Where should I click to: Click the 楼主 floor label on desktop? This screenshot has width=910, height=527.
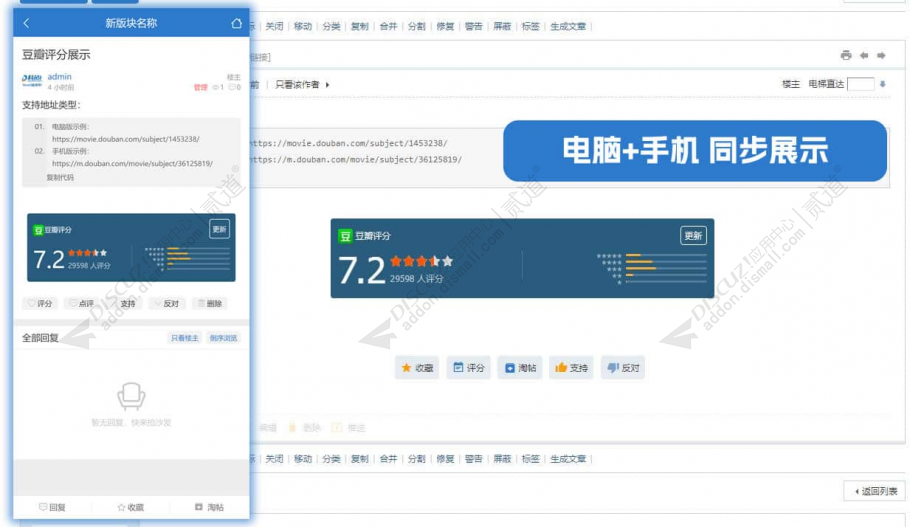coord(790,84)
